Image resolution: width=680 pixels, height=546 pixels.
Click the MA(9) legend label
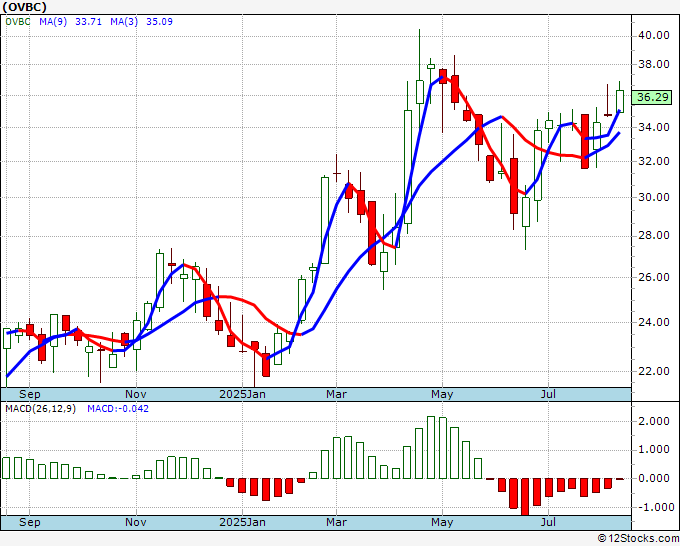[53, 21]
